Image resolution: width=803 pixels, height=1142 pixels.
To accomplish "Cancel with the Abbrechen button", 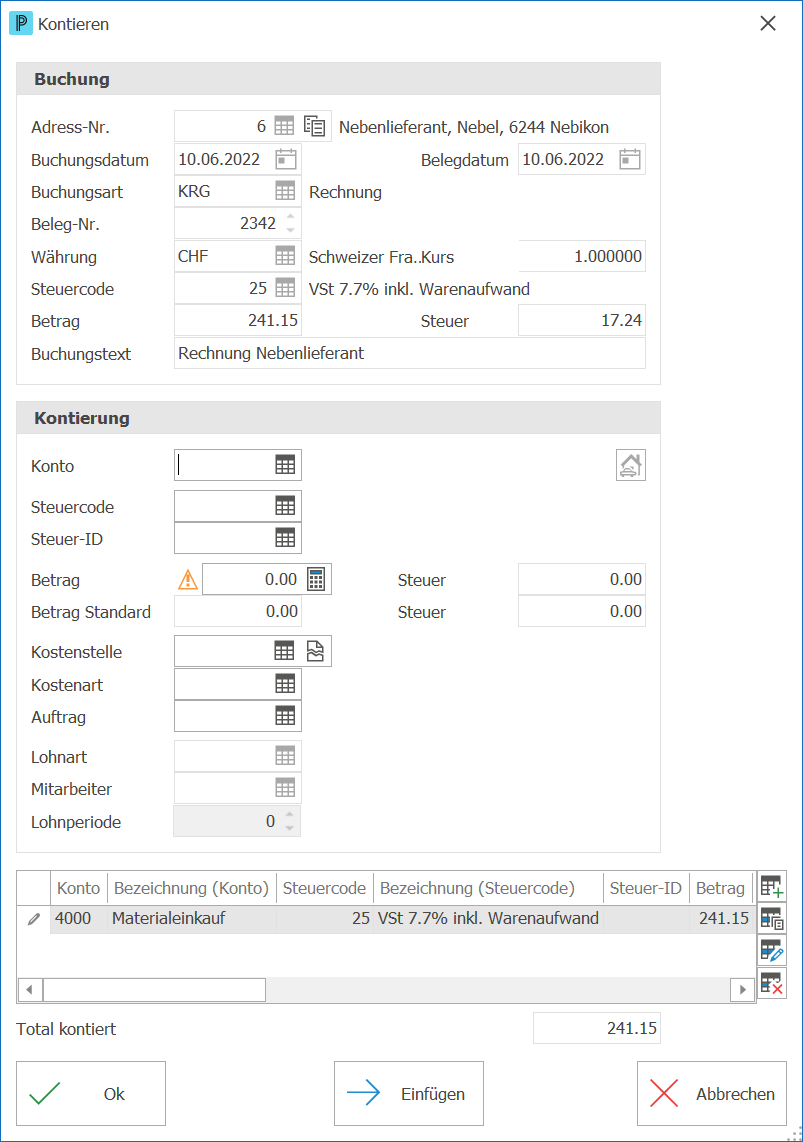I will (x=711, y=1093).
